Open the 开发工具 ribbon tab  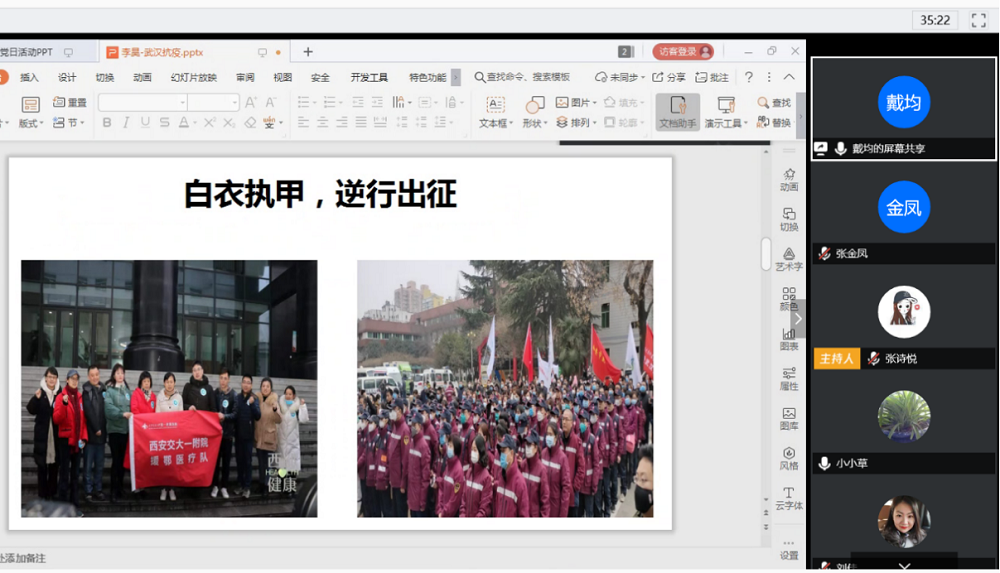[369, 77]
